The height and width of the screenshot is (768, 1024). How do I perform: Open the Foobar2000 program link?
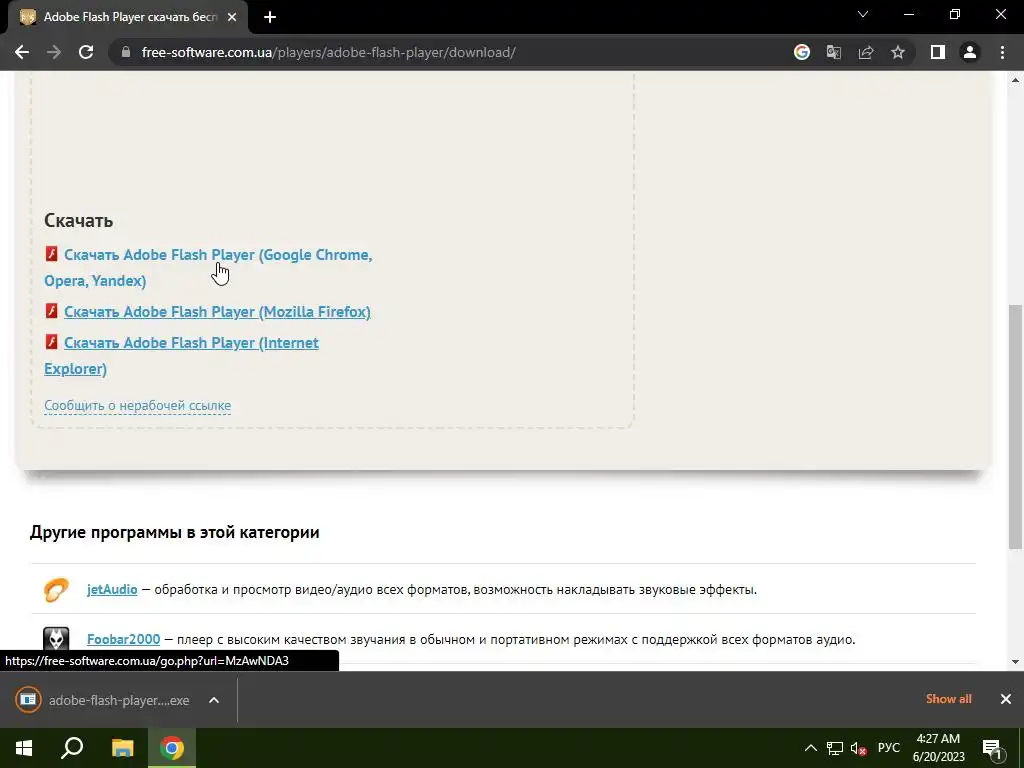(123, 639)
